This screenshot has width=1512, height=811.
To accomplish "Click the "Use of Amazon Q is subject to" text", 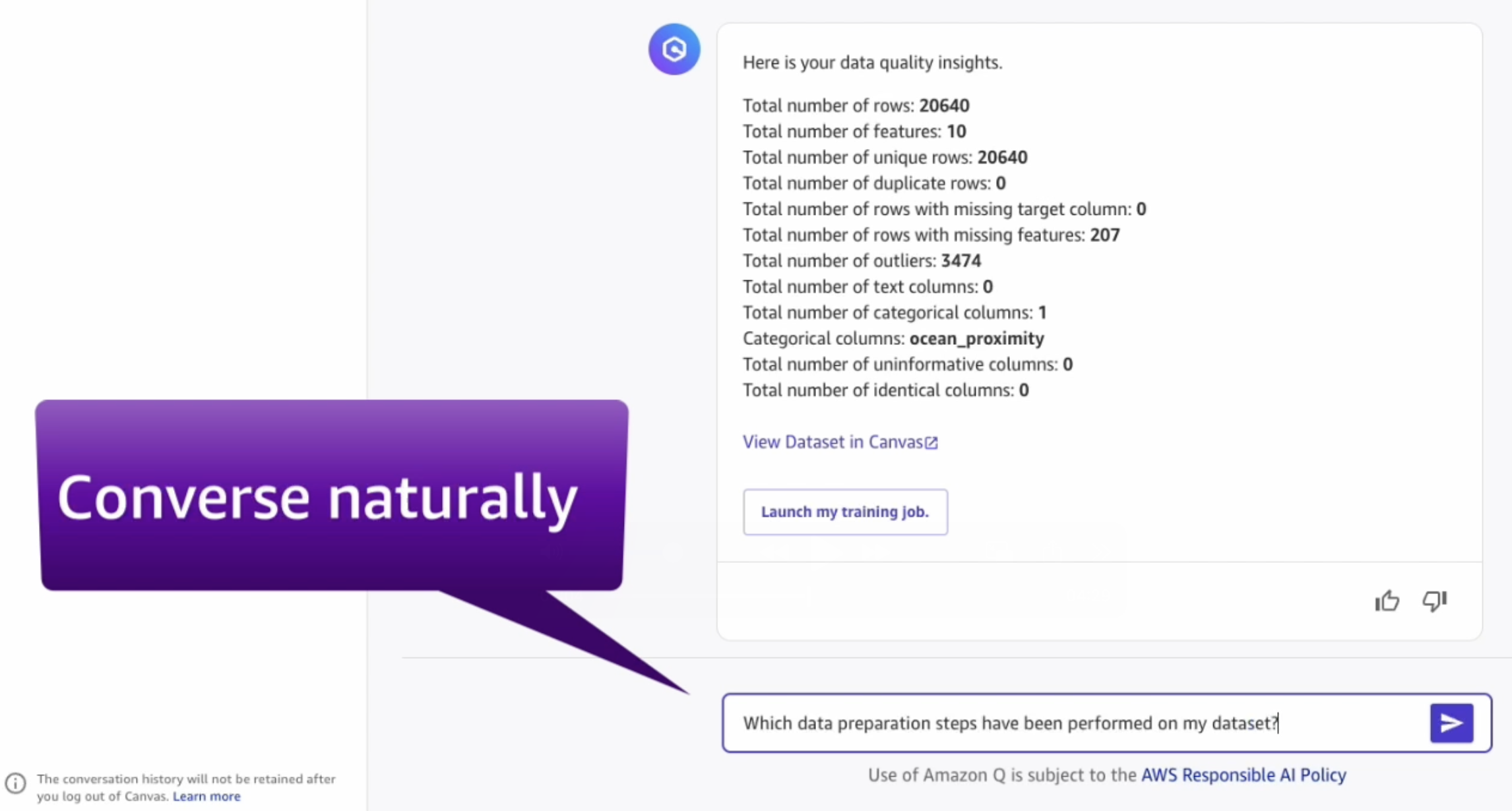I will [1002, 775].
